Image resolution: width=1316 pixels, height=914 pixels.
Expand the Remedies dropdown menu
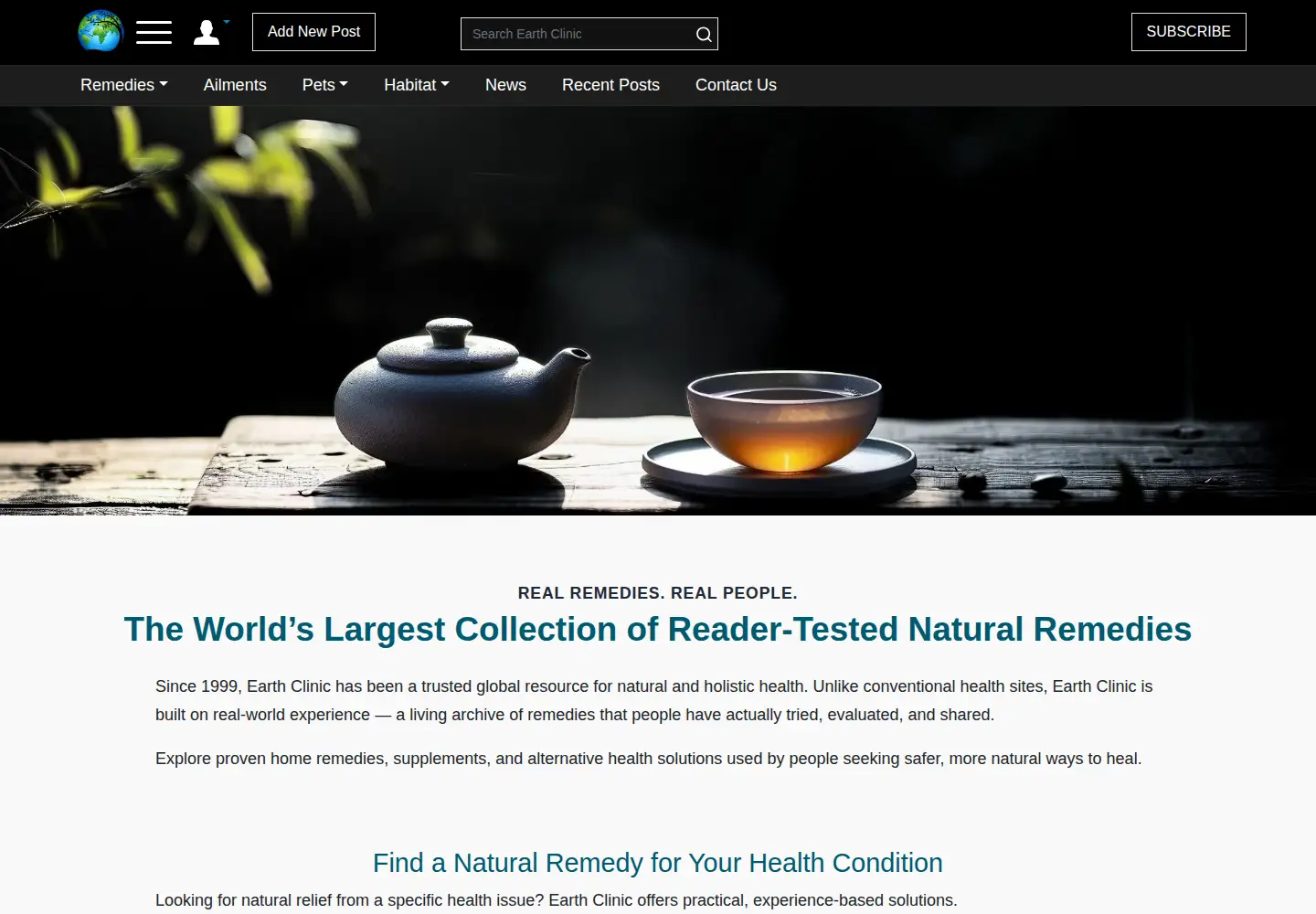pyautogui.click(x=124, y=85)
